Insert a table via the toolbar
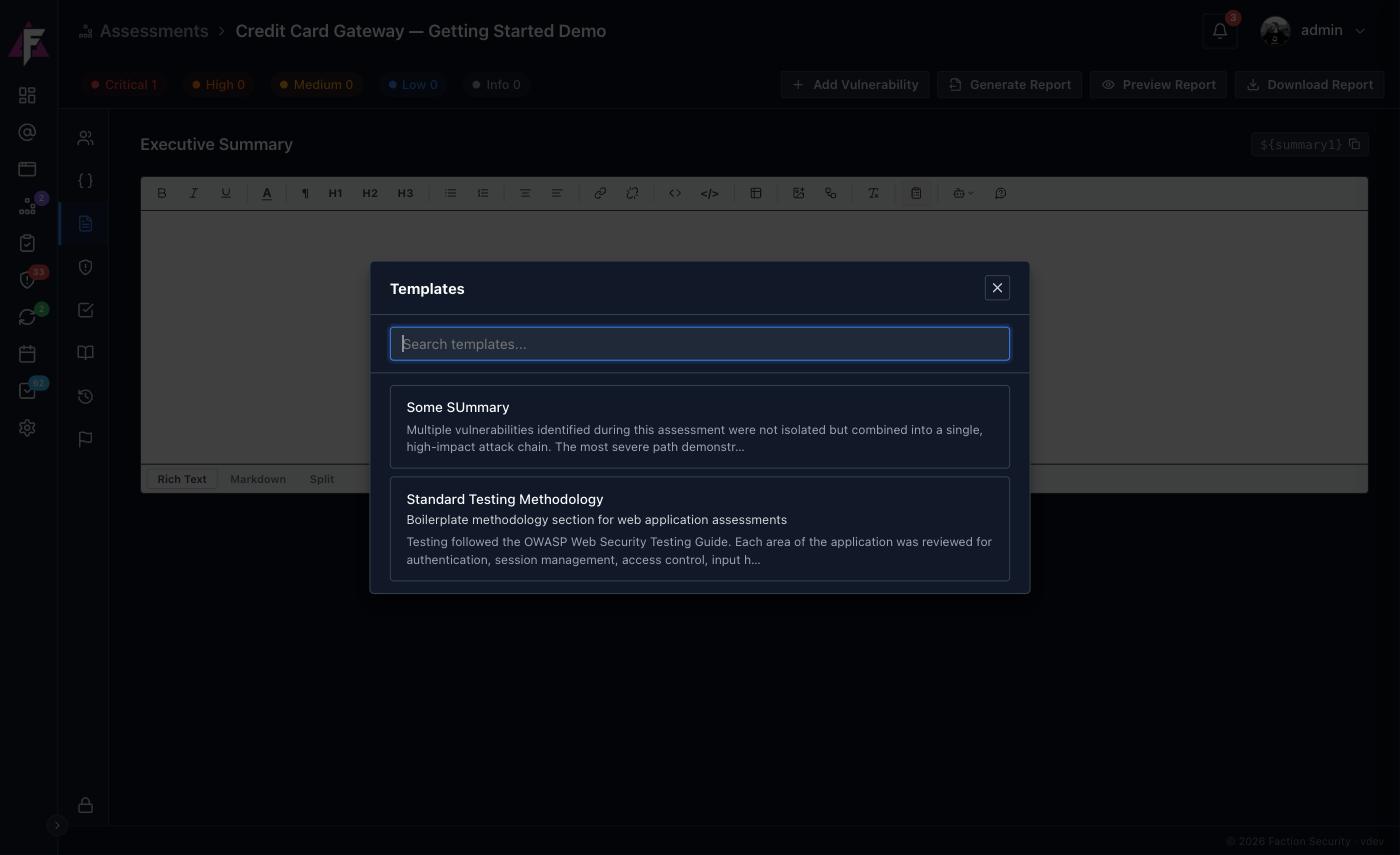This screenshot has width=1400, height=855. point(756,193)
